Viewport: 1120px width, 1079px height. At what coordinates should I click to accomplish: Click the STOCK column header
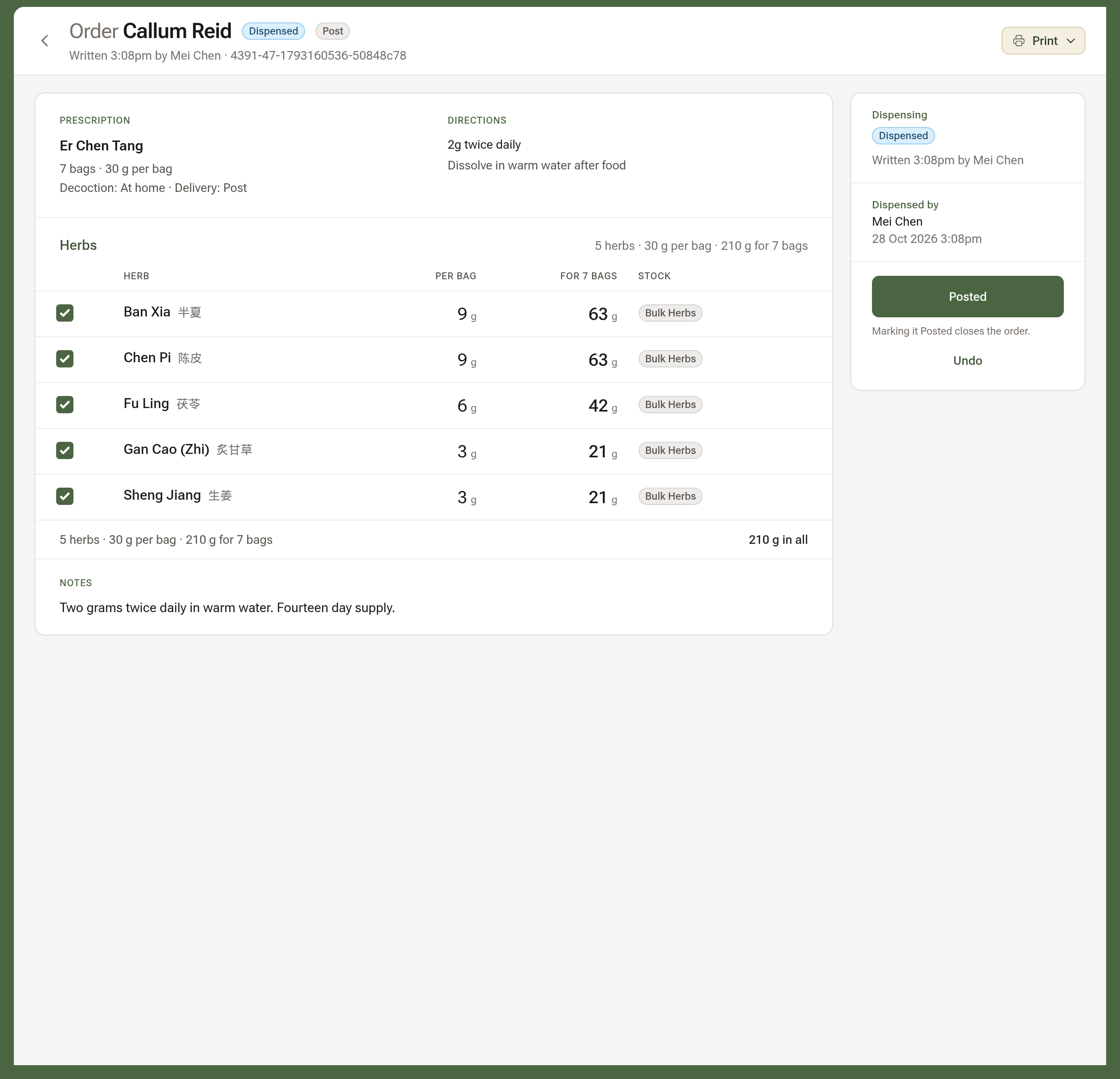pos(654,276)
